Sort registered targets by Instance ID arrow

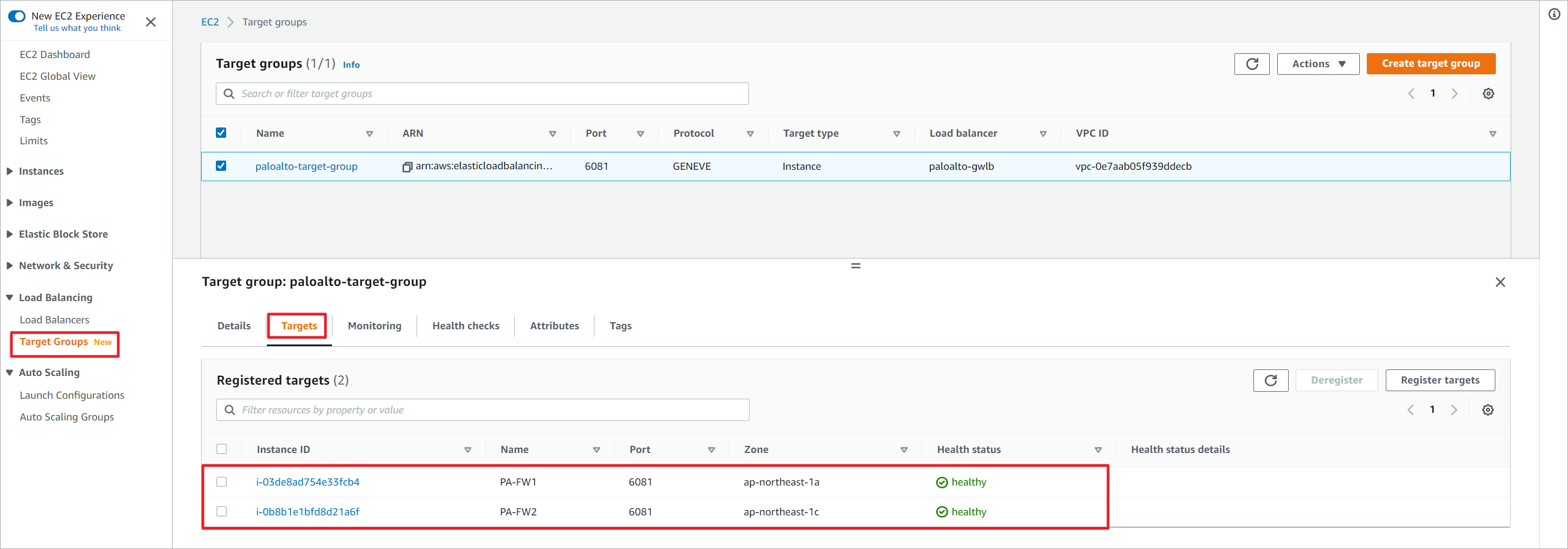(468, 450)
